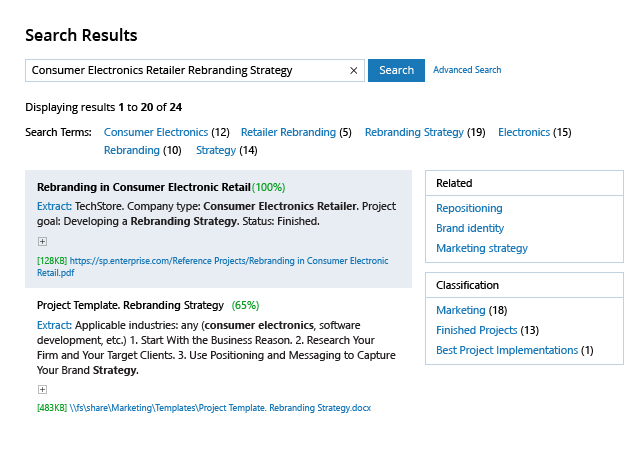Go to Marketing strategy related topic

pos(482,248)
